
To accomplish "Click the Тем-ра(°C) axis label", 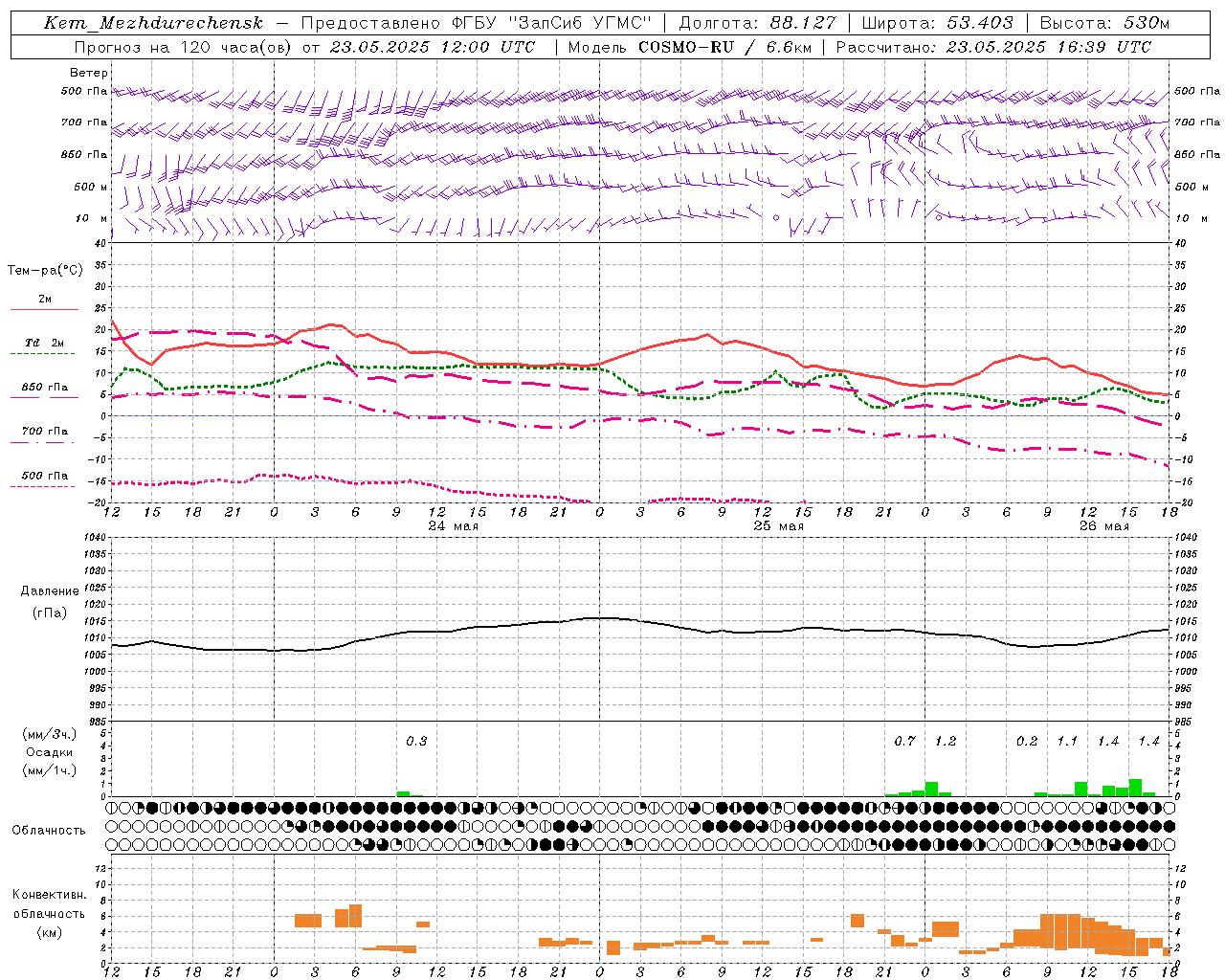I will coord(45,271).
